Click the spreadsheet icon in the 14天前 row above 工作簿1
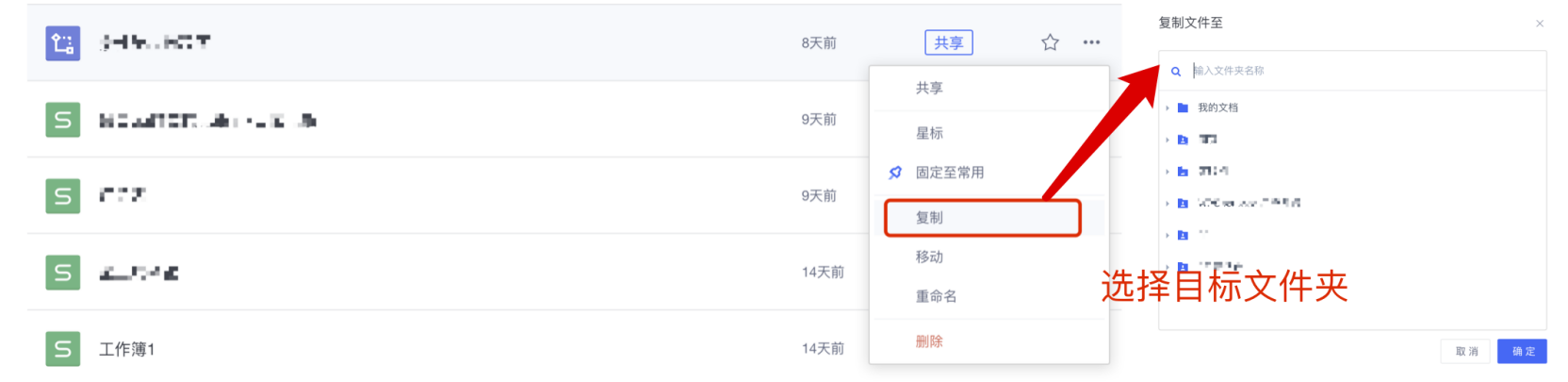Screen dimensions: 1568x382 (x=63, y=273)
